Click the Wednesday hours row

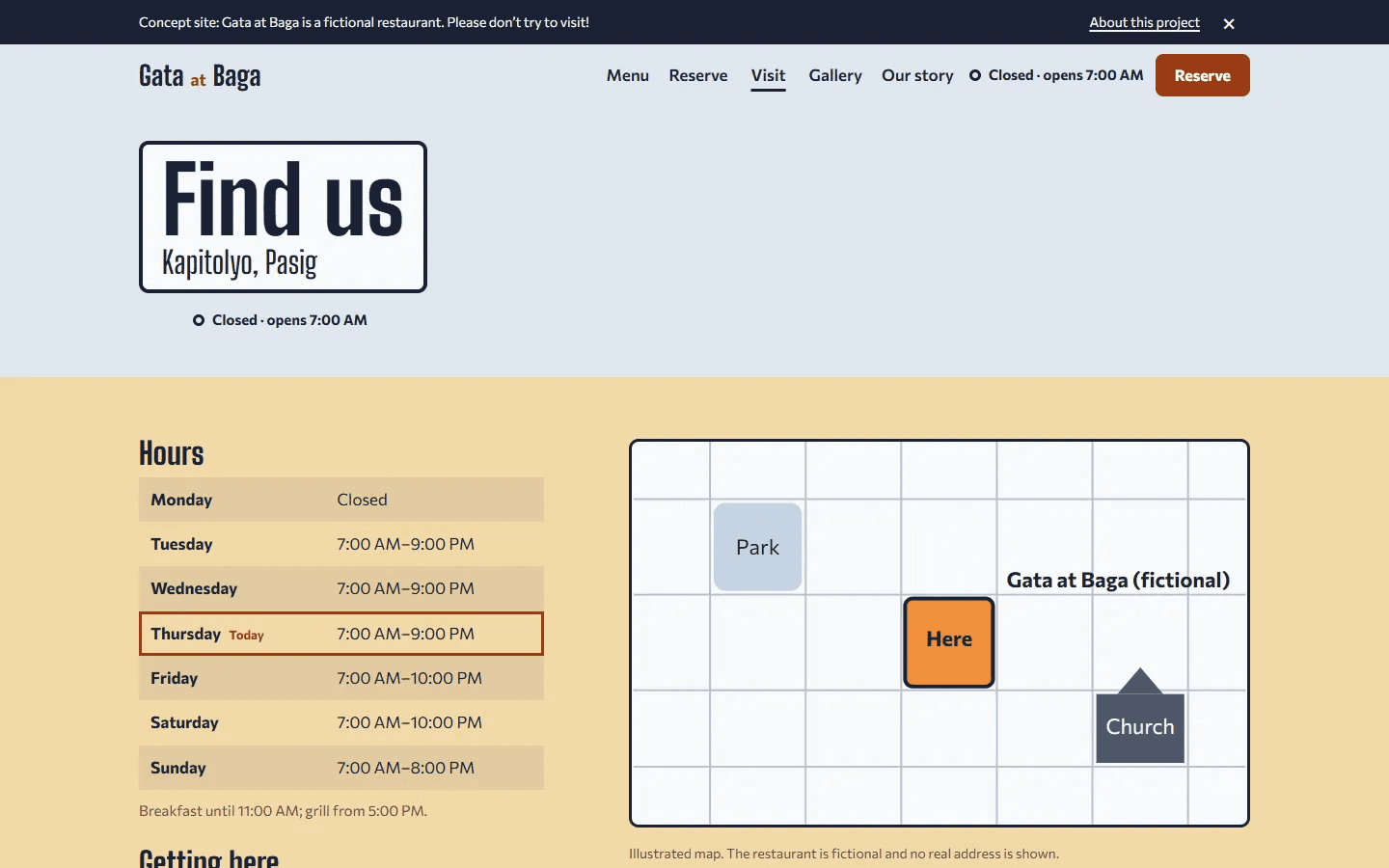tap(341, 588)
